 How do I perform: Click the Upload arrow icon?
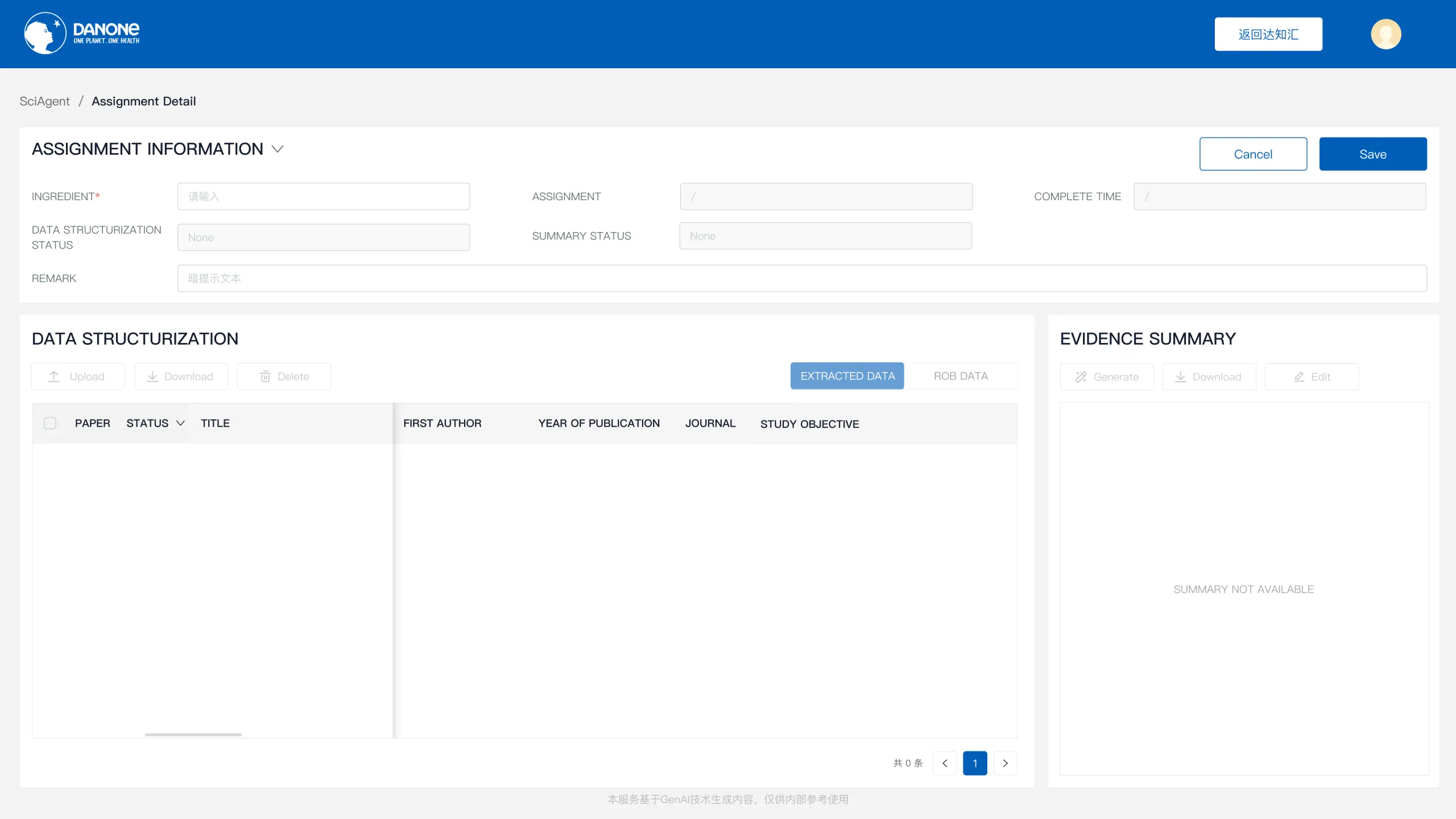pyautogui.click(x=54, y=377)
